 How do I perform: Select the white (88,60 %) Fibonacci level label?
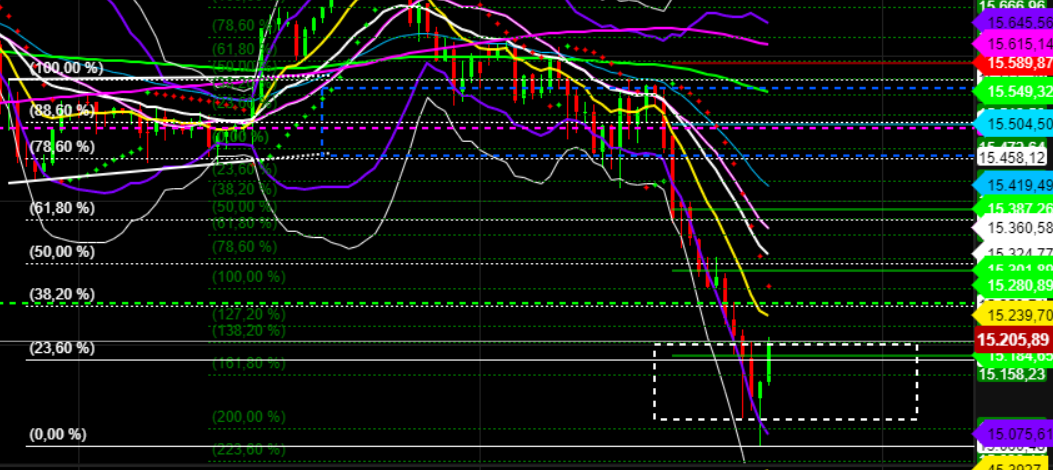tap(62, 110)
